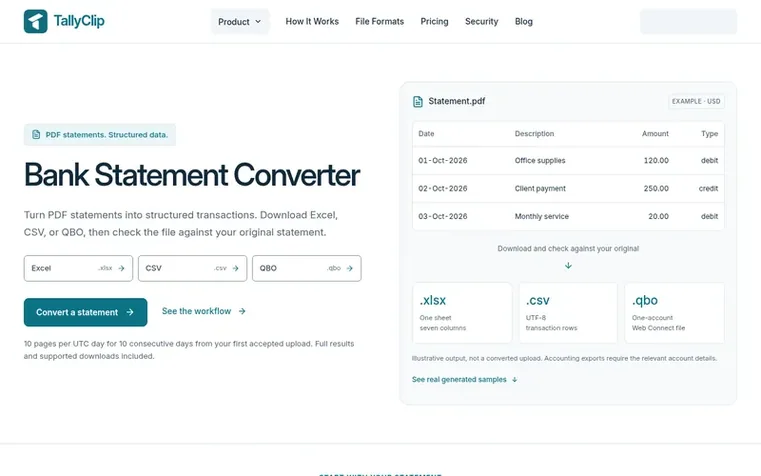
Task: Click the blank button in header right
Action: tap(688, 21)
